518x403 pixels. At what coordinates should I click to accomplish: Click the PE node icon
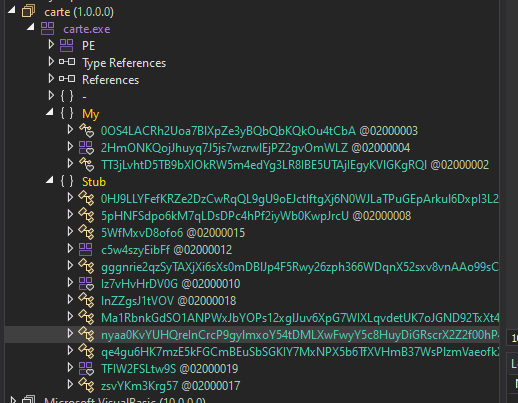pos(66,45)
